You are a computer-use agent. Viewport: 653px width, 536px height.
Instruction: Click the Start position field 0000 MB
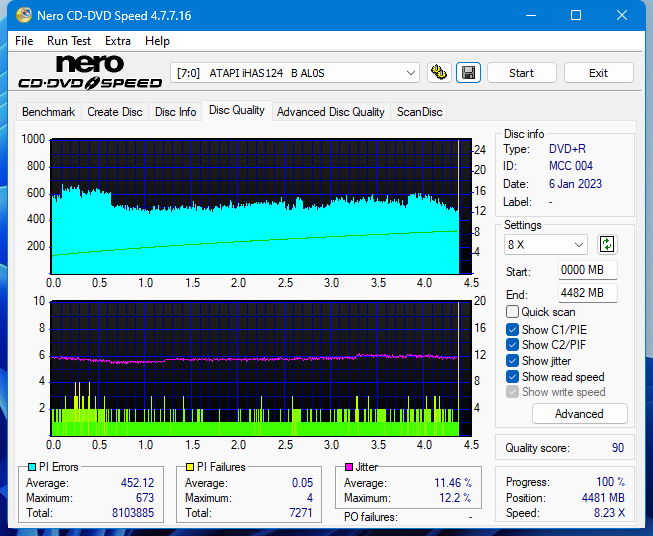pos(588,270)
